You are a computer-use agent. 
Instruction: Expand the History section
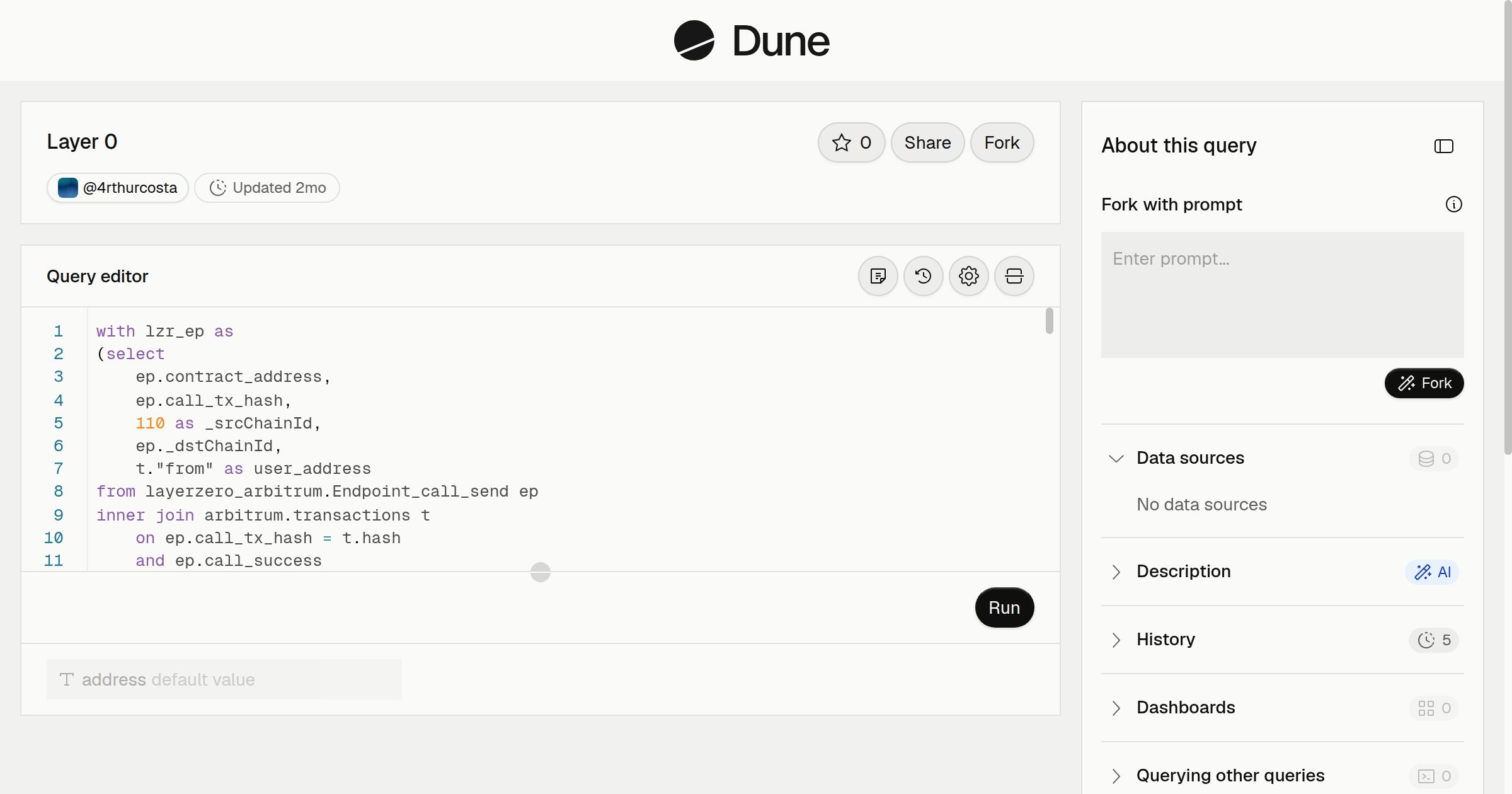point(1116,640)
